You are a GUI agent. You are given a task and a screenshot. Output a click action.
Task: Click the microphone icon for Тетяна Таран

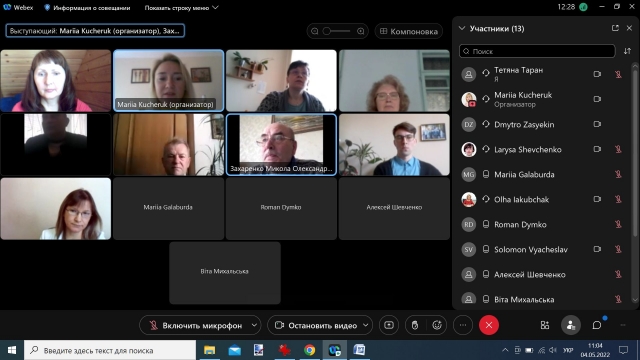[x=618, y=74]
